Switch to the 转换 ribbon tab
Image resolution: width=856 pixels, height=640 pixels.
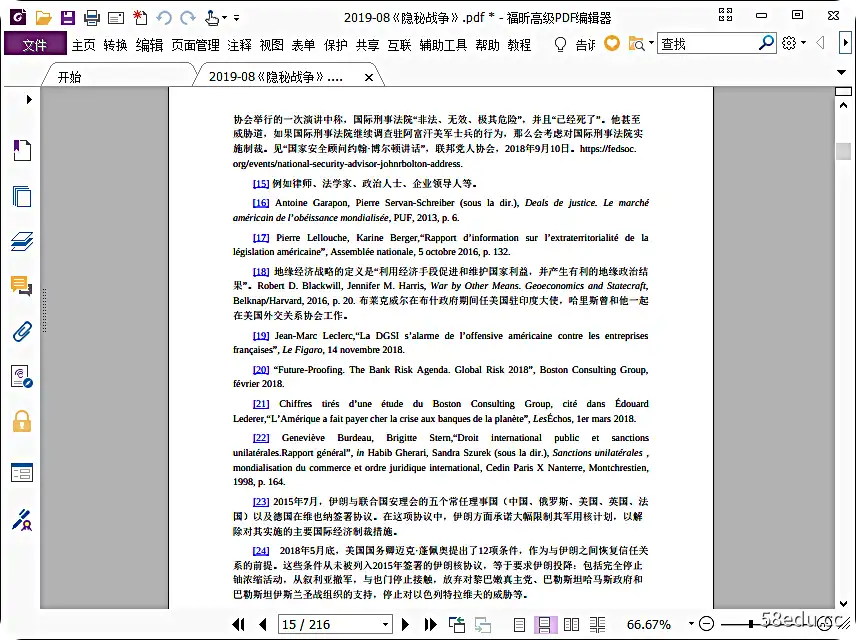115,45
